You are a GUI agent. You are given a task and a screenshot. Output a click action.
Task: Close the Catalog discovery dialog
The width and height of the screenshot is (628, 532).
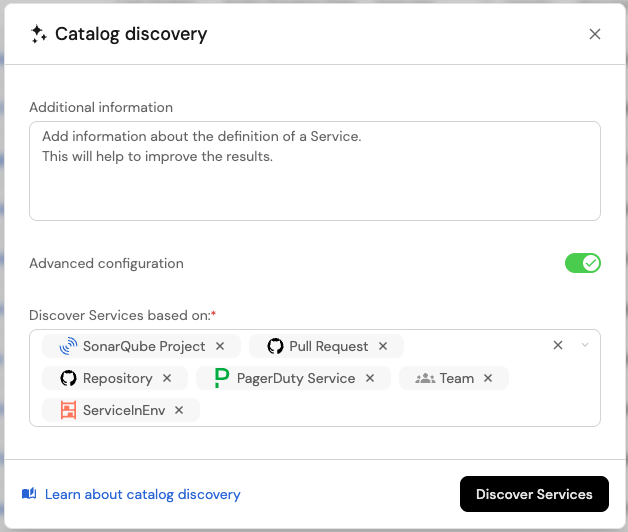click(595, 34)
